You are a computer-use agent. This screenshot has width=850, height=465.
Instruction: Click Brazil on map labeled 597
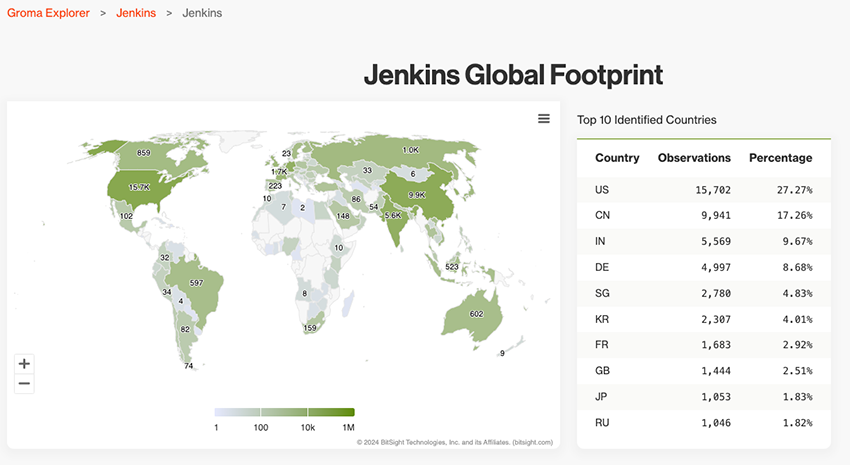coord(196,283)
